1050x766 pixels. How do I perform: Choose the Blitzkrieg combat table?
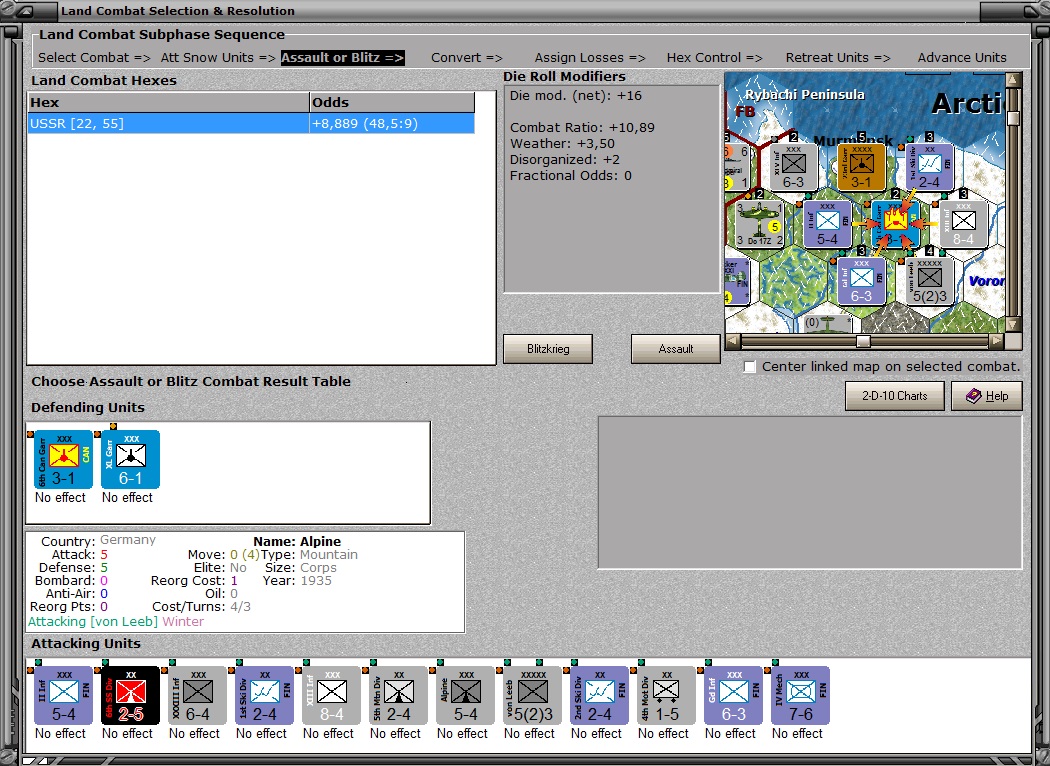pos(548,349)
